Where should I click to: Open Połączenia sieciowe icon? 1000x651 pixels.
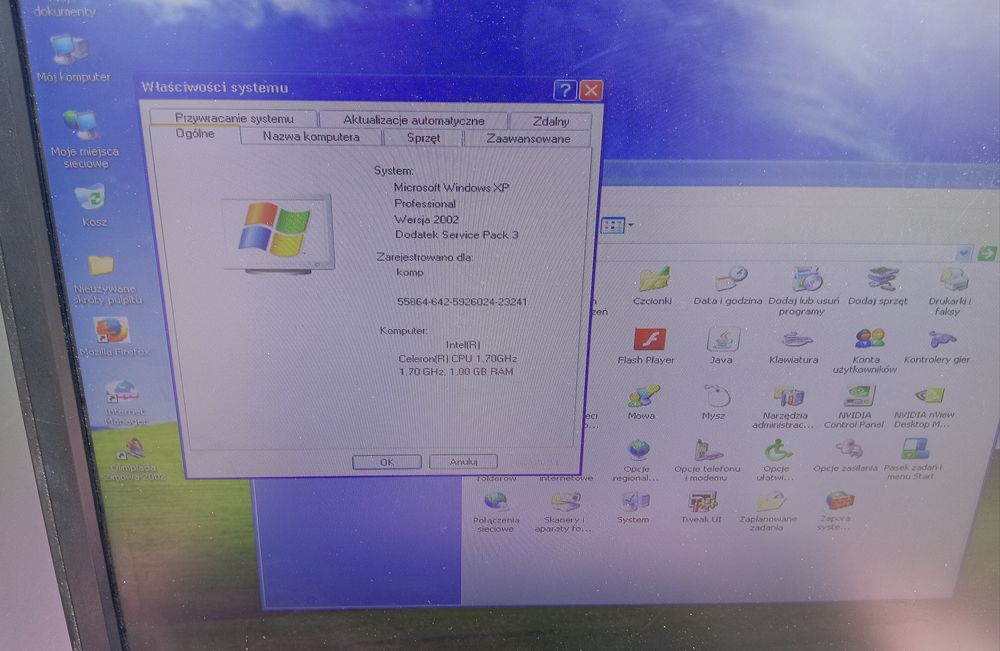(x=496, y=512)
